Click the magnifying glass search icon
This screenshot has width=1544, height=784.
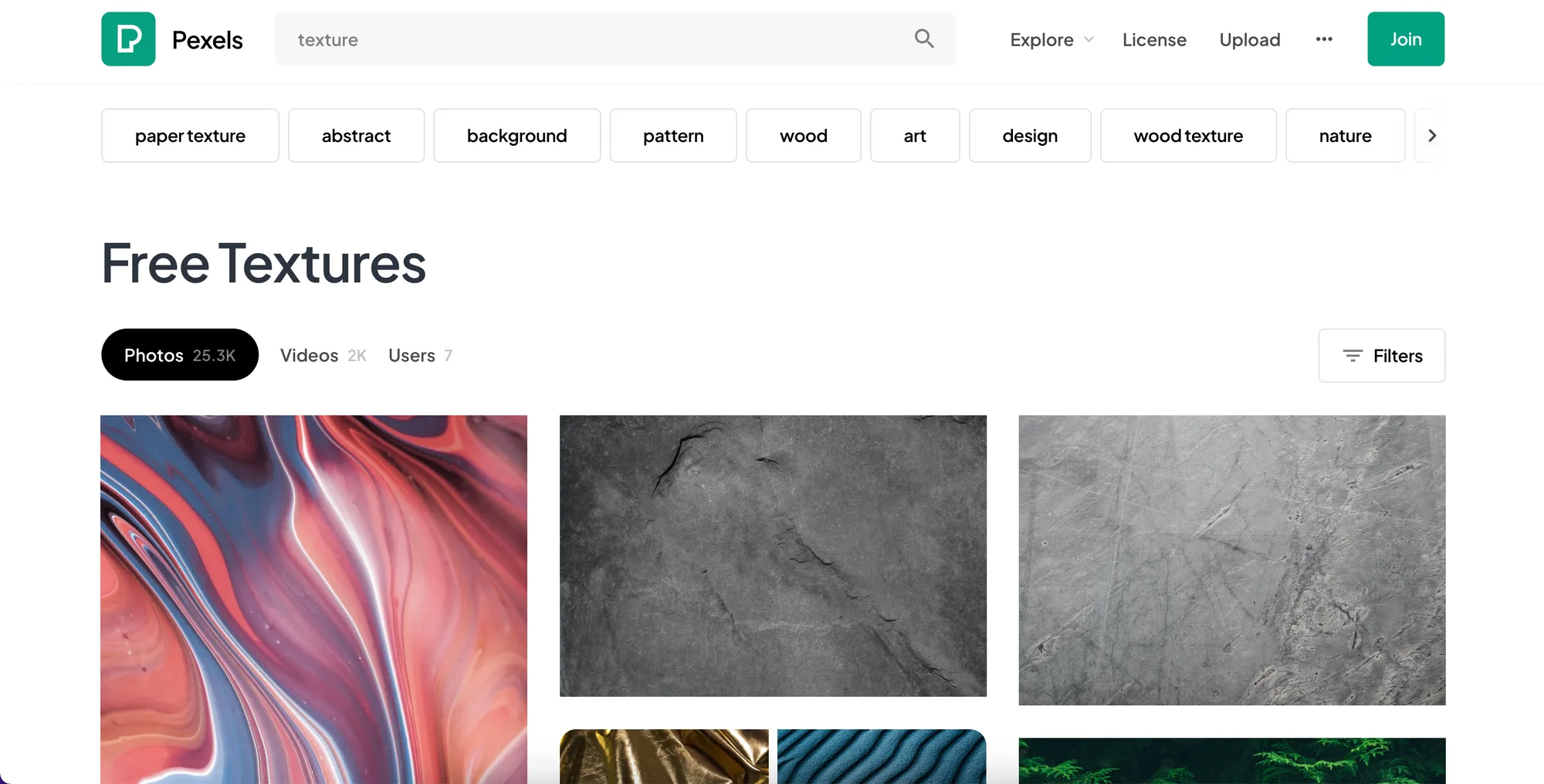[x=923, y=39]
